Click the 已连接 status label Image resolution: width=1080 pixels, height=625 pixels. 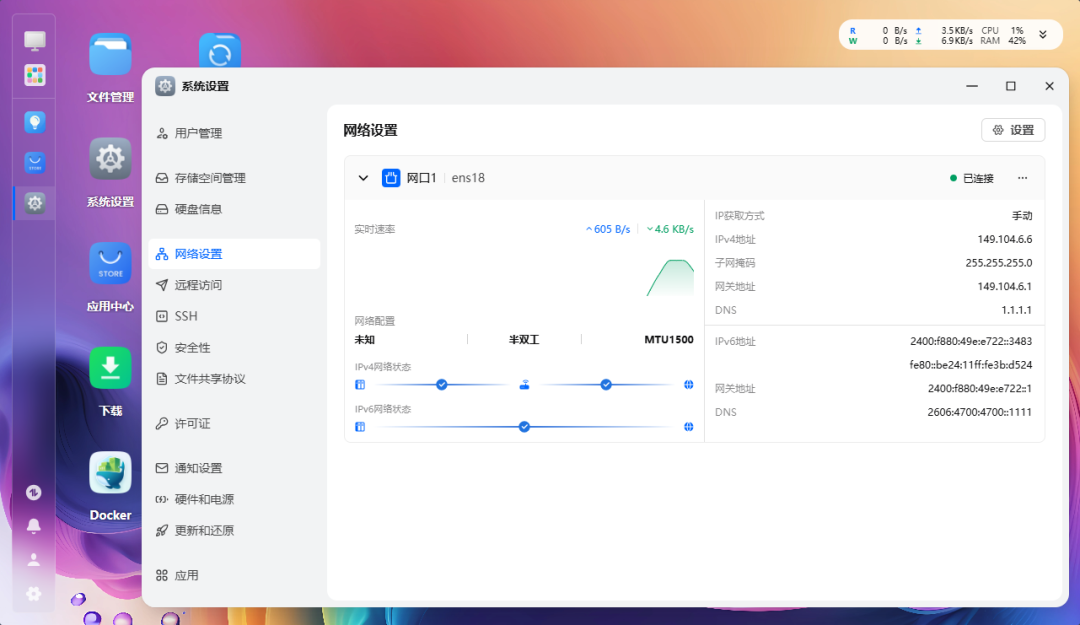pos(978,178)
